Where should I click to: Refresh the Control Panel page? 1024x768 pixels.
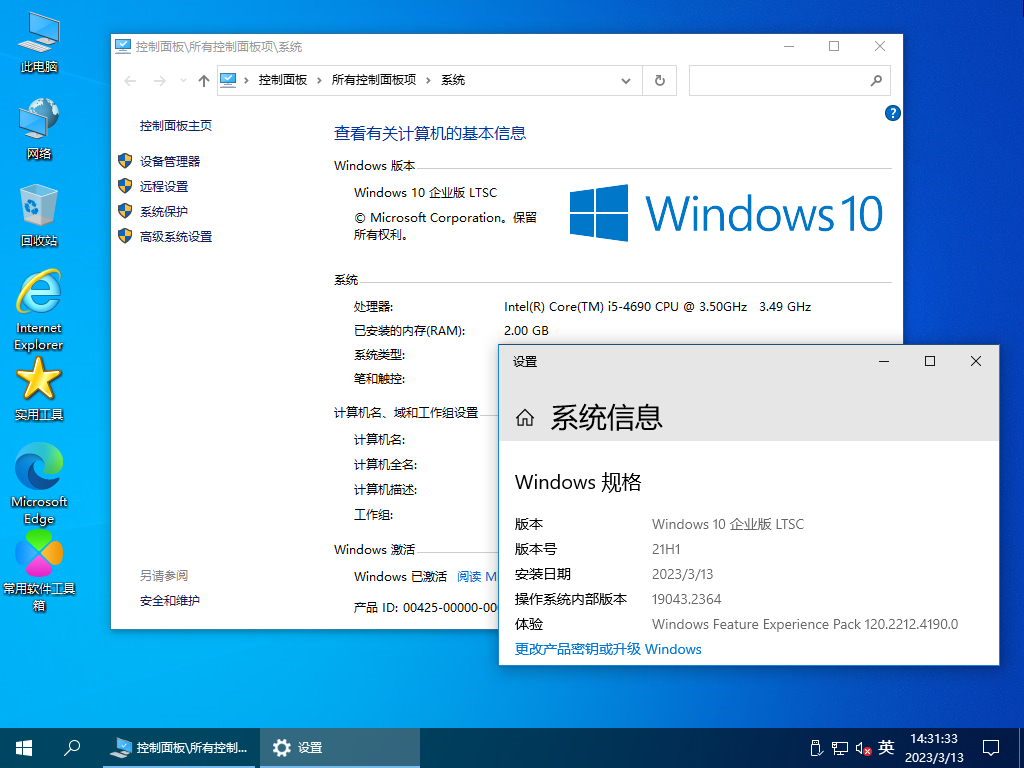pos(660,80)
